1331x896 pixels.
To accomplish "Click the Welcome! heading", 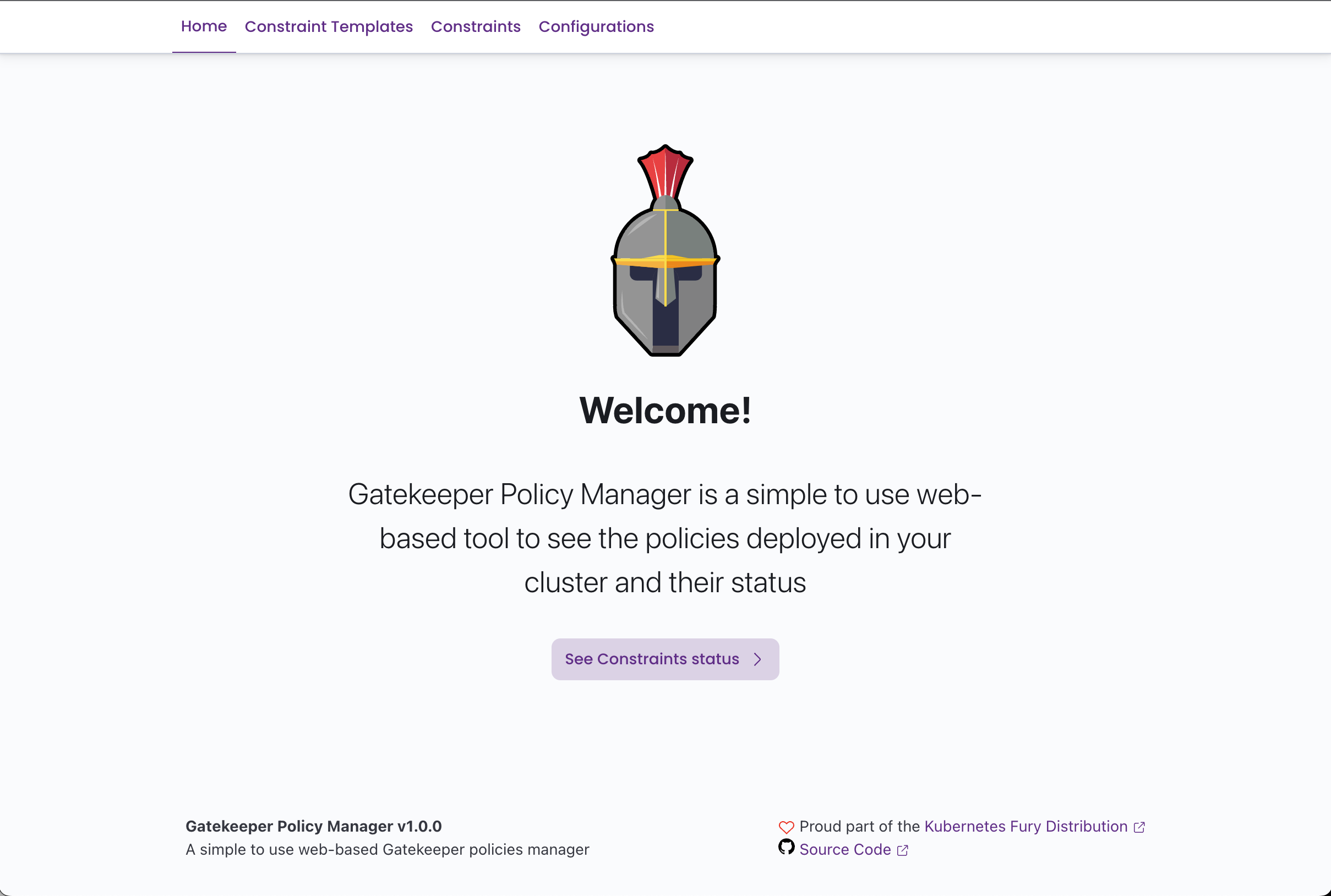I will (665, 410).
